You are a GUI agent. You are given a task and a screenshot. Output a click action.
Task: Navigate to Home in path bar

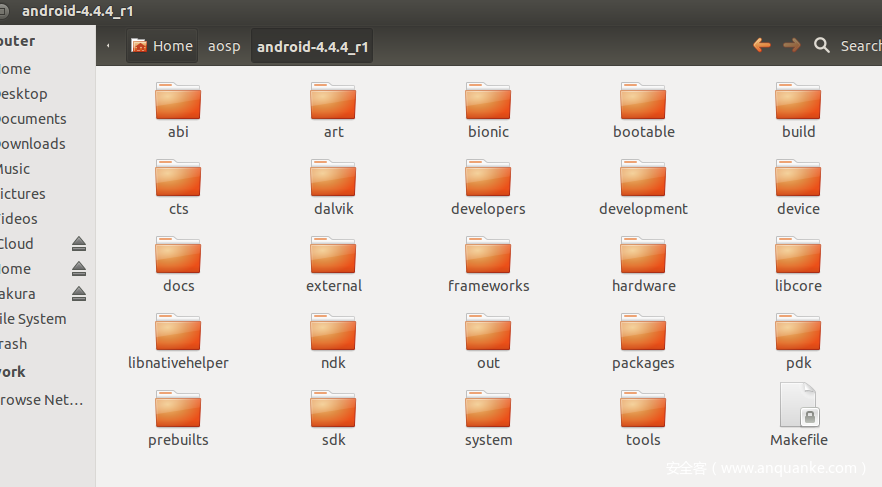click(x=162, y=46)
